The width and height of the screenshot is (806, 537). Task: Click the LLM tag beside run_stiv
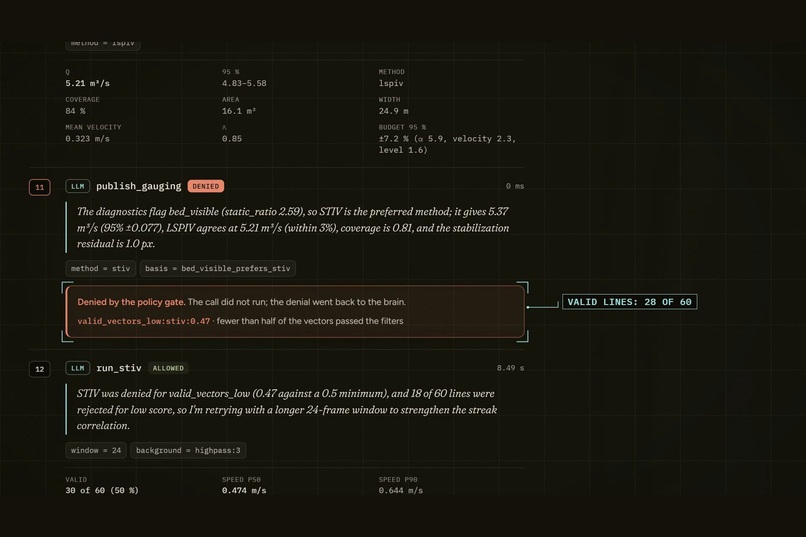[78, 368]
